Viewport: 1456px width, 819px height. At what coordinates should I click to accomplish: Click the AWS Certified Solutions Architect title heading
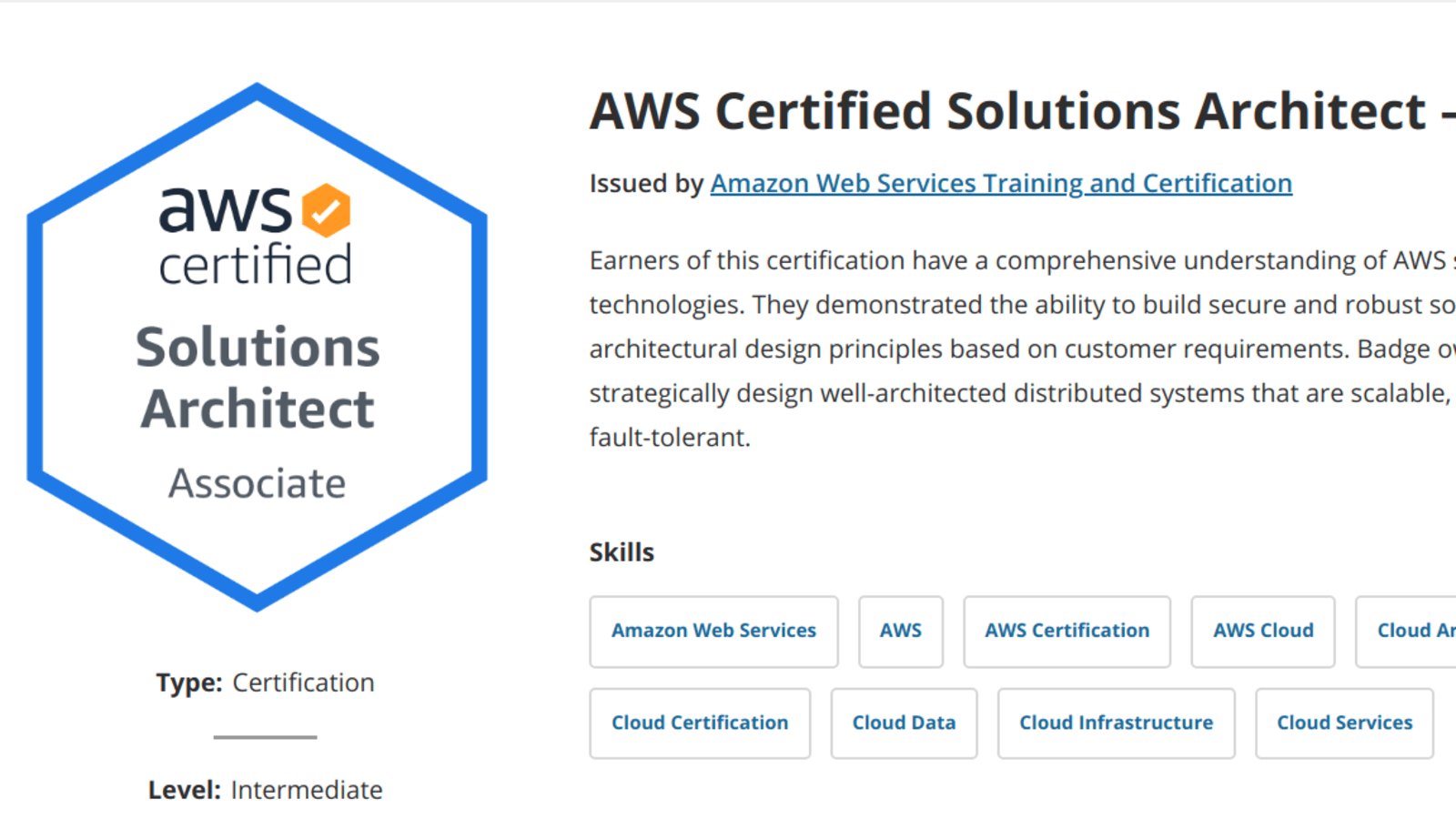1023,112
